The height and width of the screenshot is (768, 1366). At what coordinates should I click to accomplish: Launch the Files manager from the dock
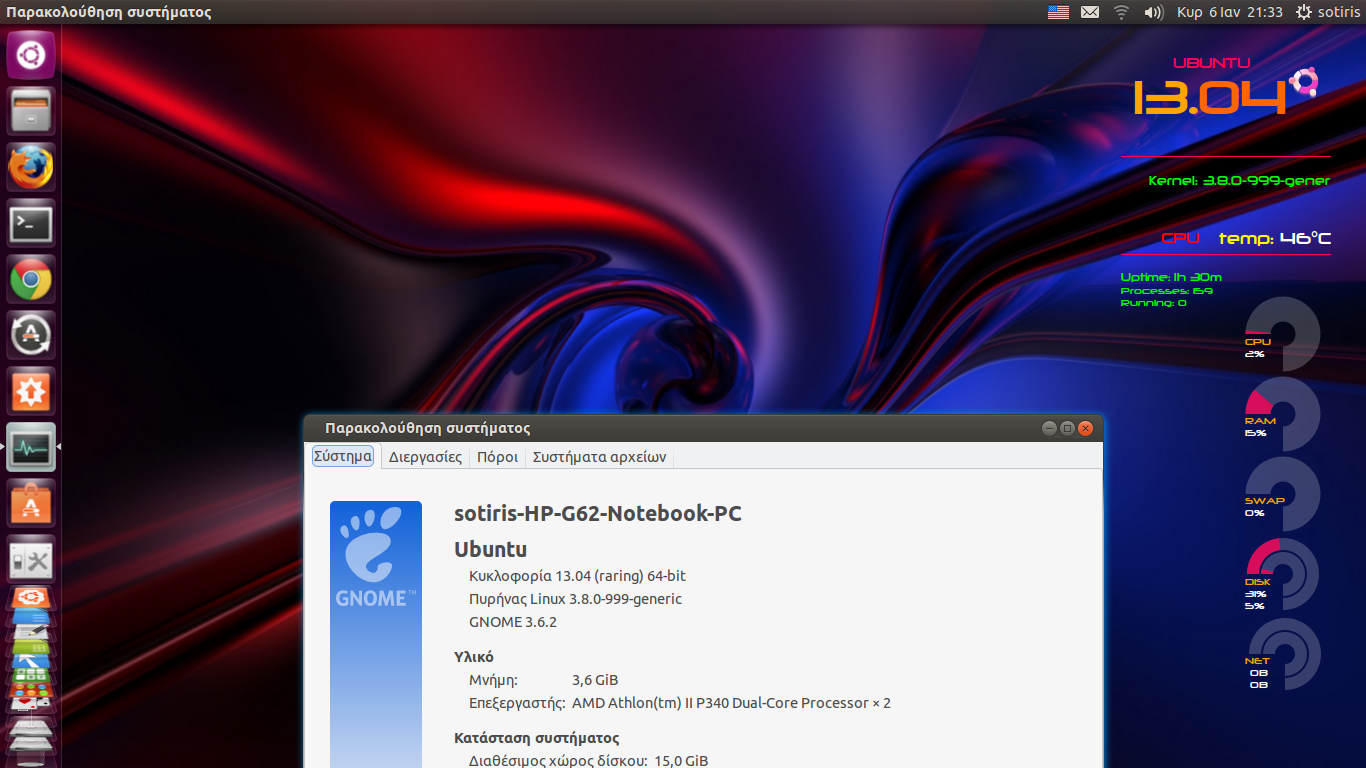(x=31, y=110)
